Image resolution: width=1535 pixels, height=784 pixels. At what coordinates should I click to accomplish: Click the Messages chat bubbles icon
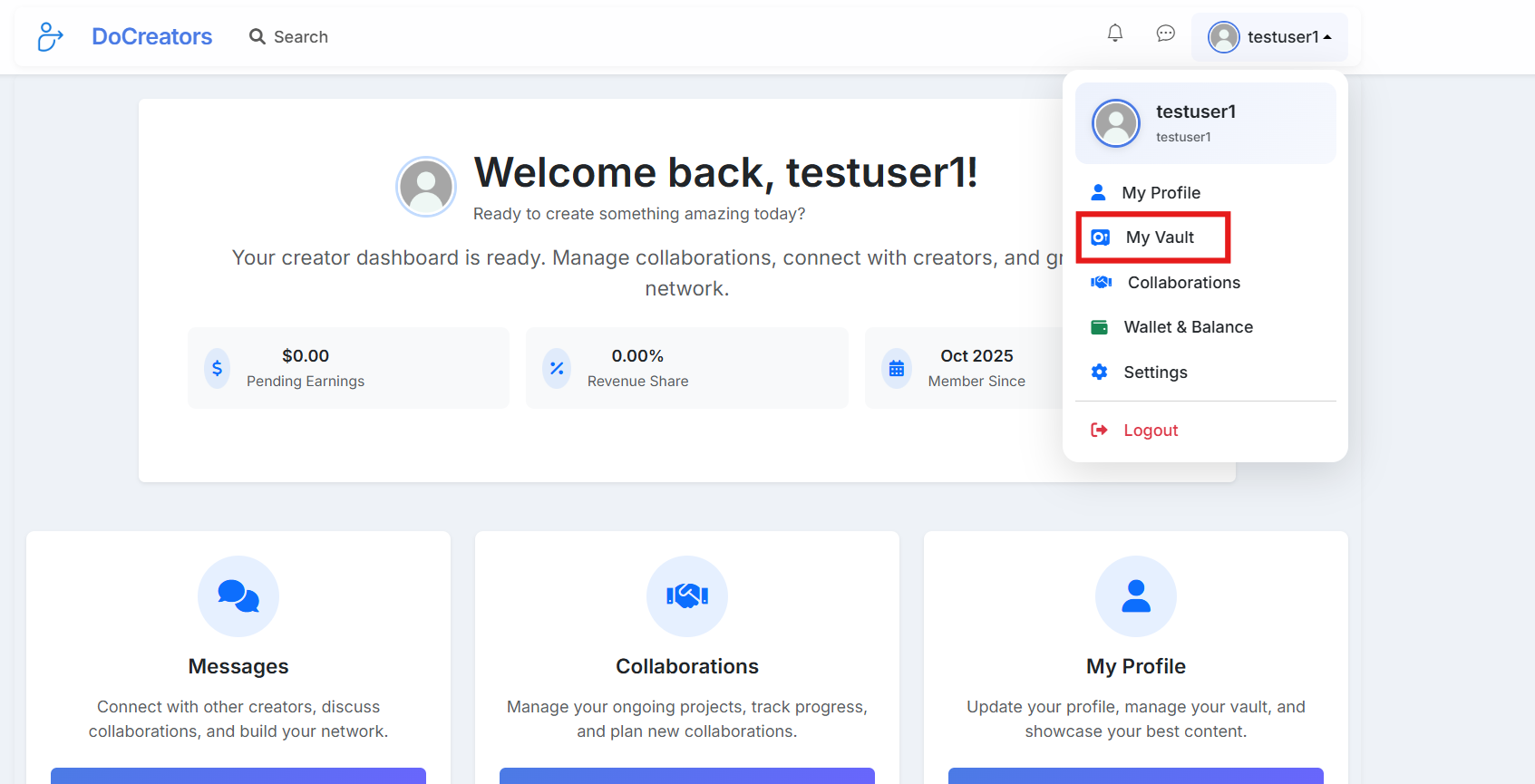238,596
